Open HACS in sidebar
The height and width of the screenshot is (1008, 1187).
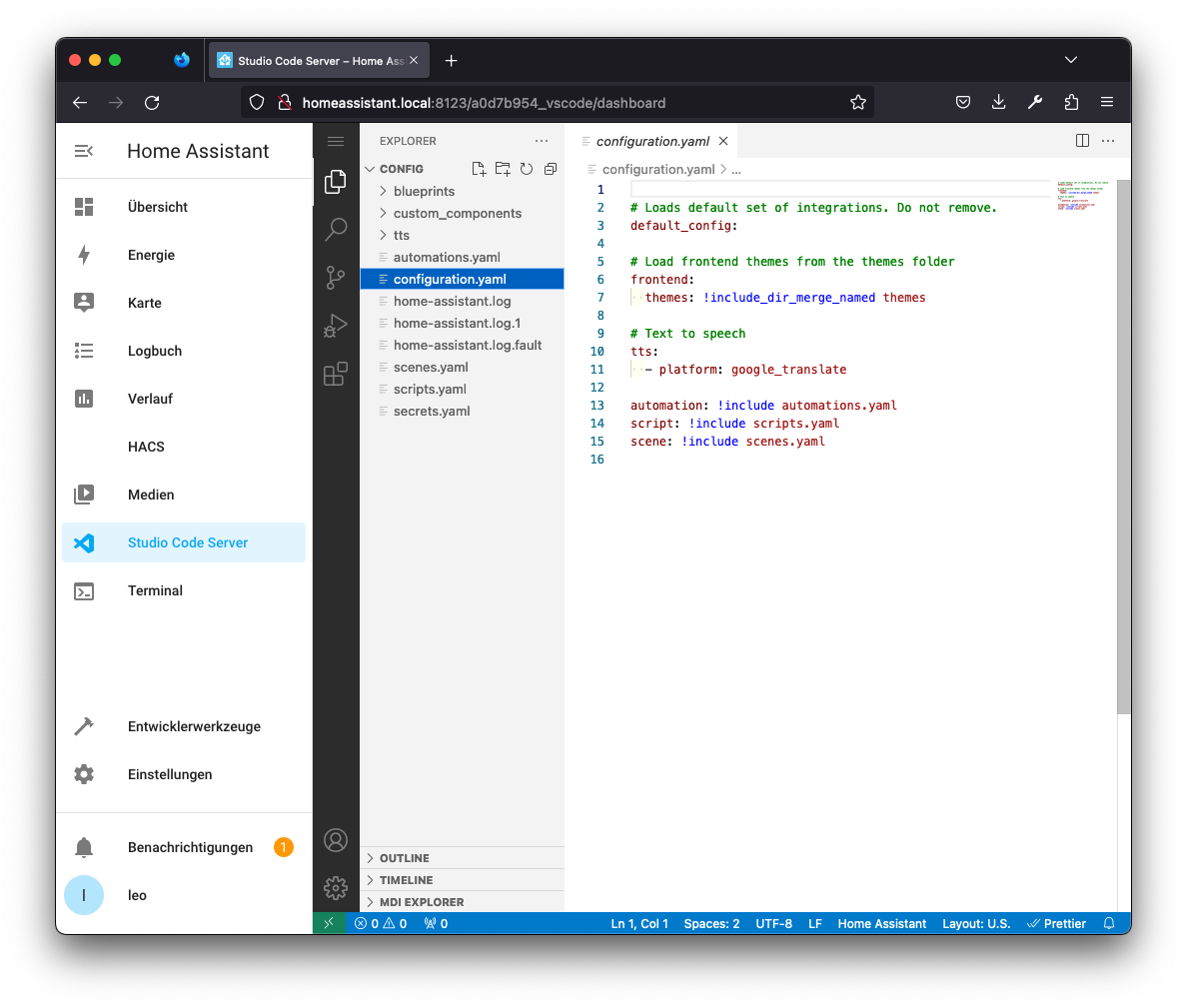click(184, 447)
